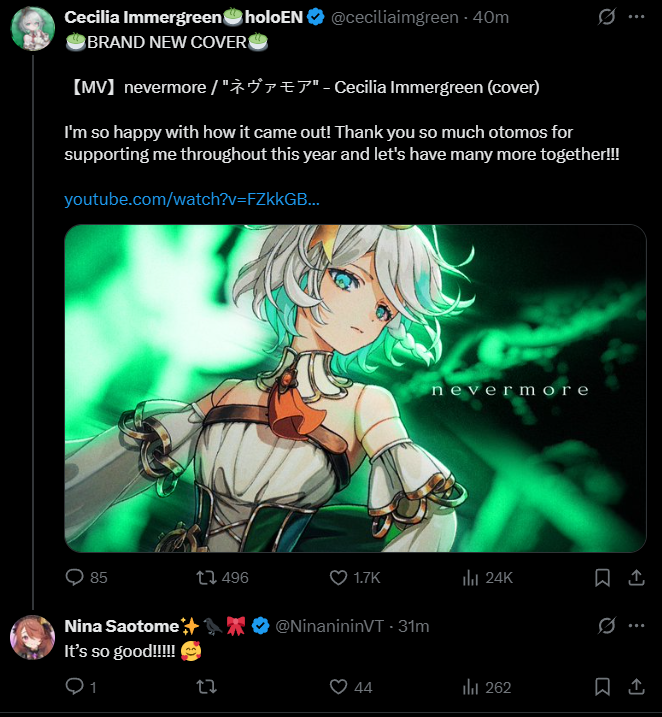View analytics on Nina's 262-view reply
The image size is (662, 717).
tap(486, 687)
